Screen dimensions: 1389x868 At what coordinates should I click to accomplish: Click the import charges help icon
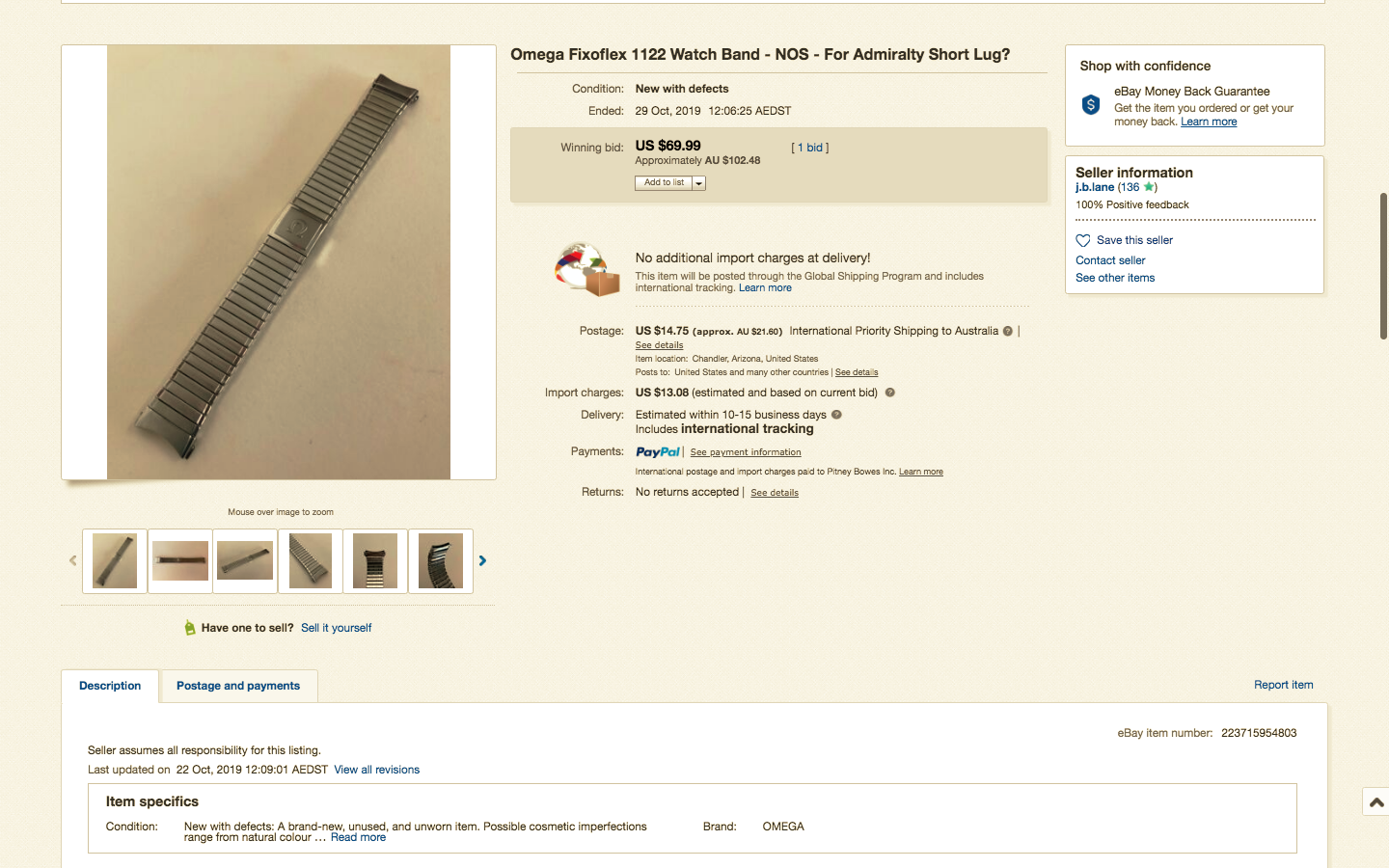(890, 393)
